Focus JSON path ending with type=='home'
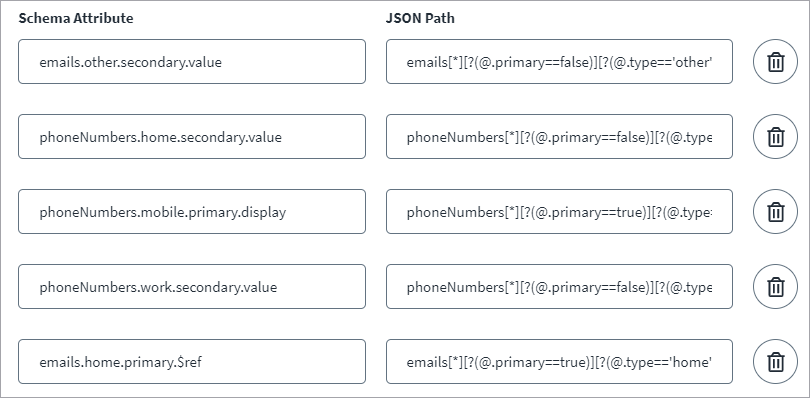This screenshot has height=398, width=810. tap(559, 361)
